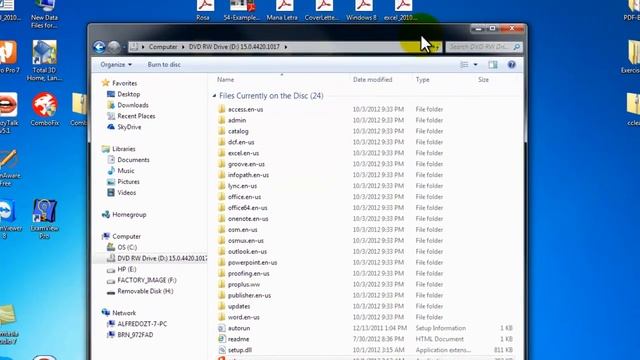This screenshot has width=640, height=360.
Task: Open the Help question mark icon
Action: 511,64
